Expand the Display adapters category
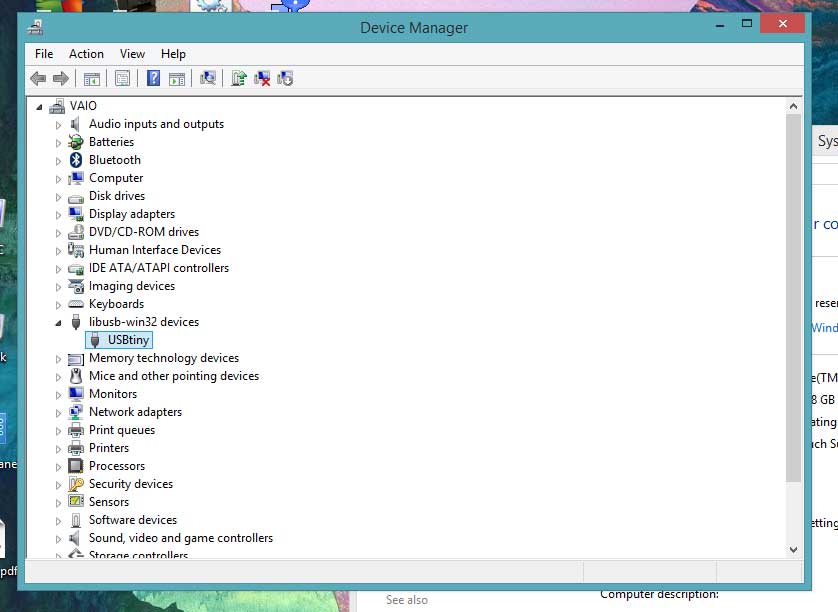This screenshot has width=838, height=612. tap(58, 215)
